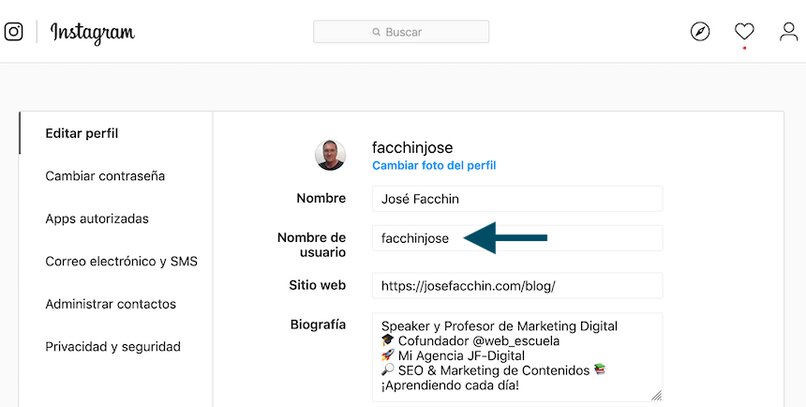The image size is (806, 407).
Task: Click the Nombre field with José Facchin
Action: pos(517,199)
